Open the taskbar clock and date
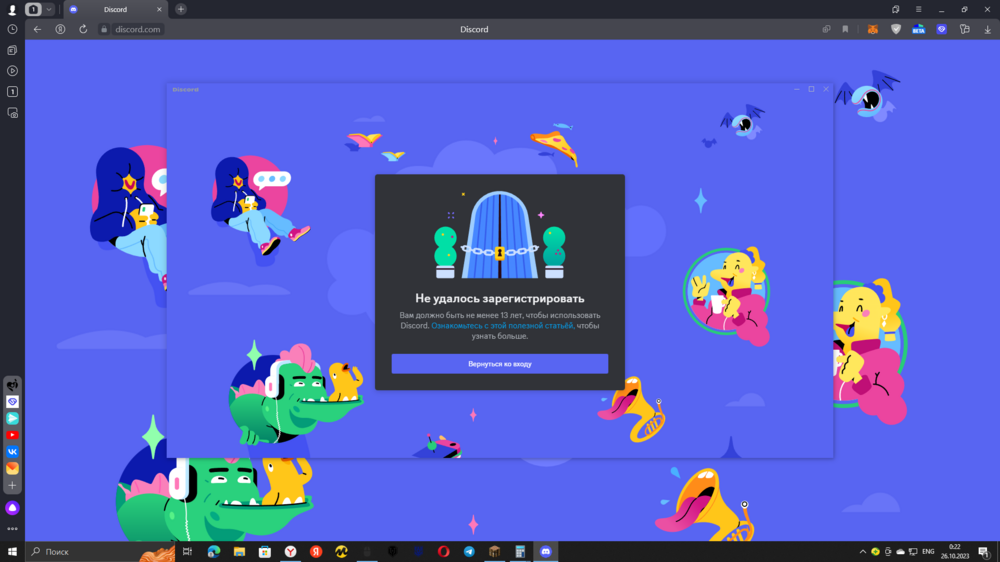 955,552
